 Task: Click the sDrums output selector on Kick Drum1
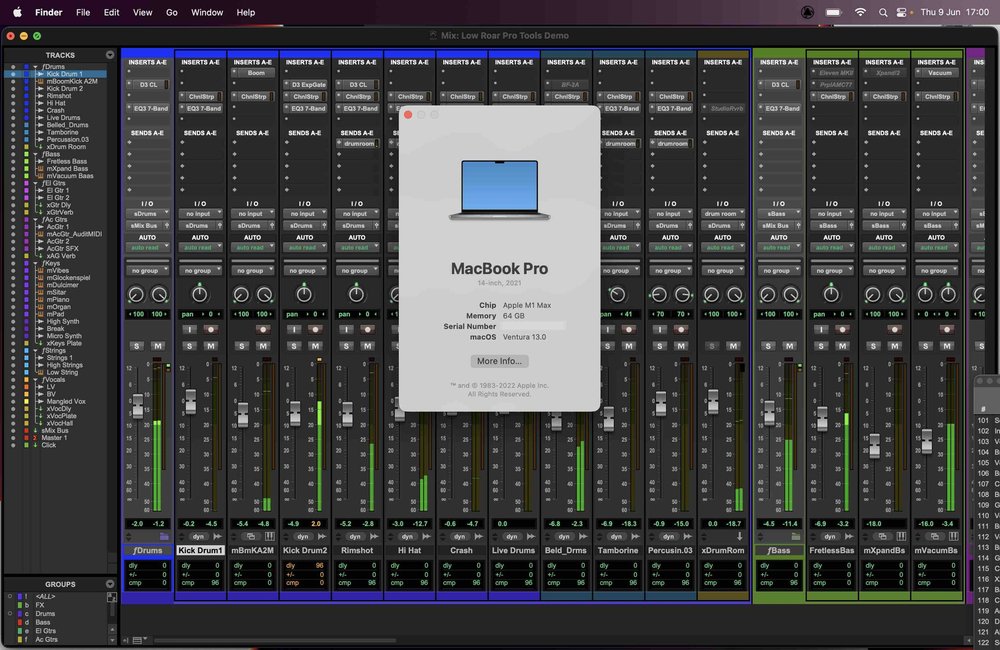[200, 227]
